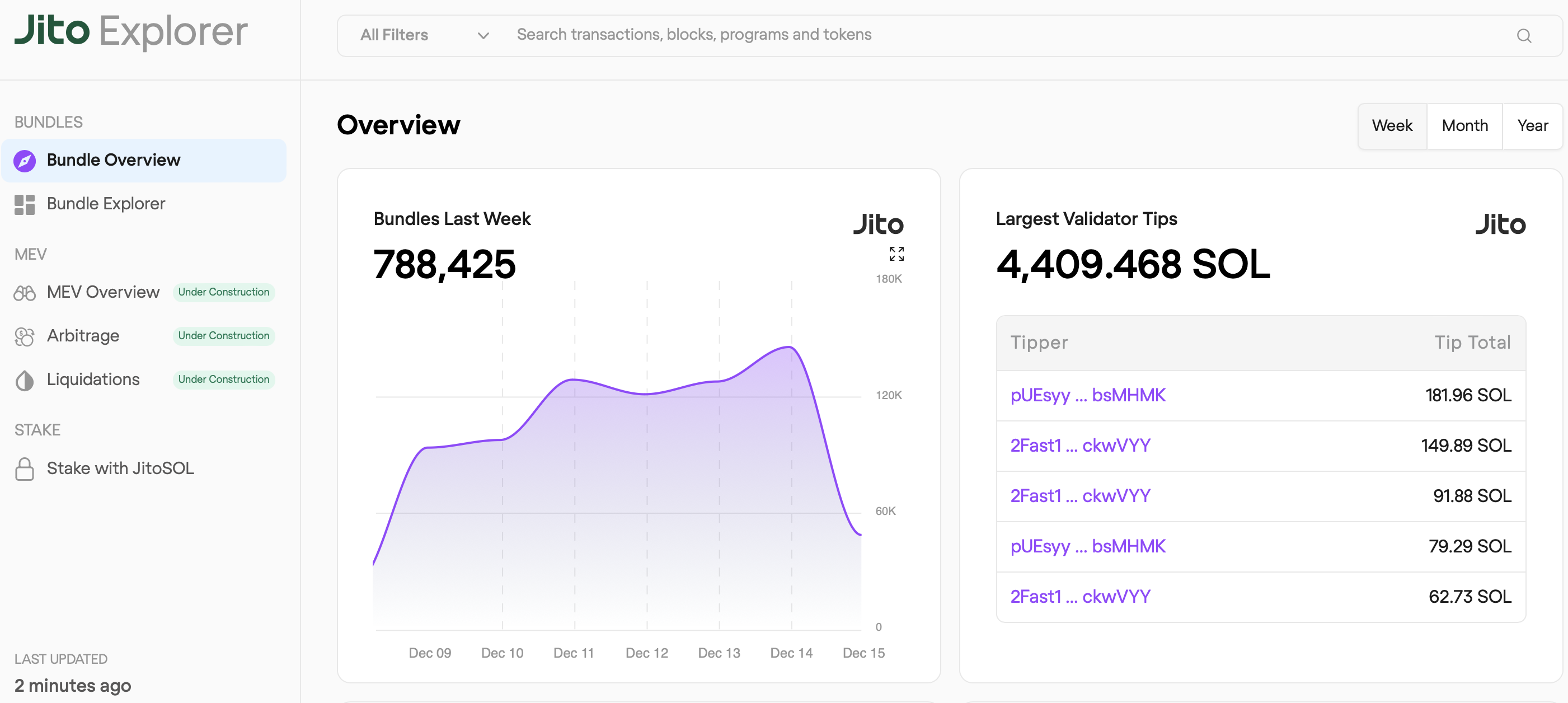Expand the Bundles Last Week chart fullscreen
The image size is (1568, 703).
point(896,254)
